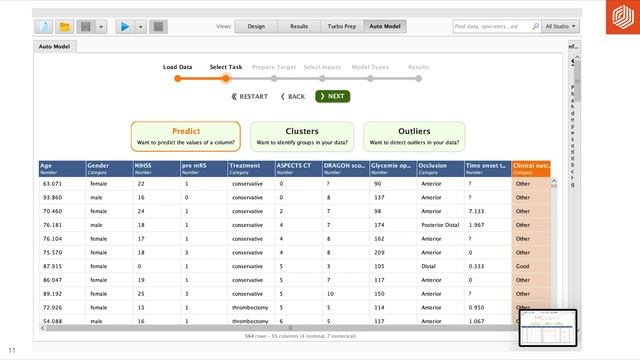Click the slide preview thumbnail at bottom right

[548, 328]
